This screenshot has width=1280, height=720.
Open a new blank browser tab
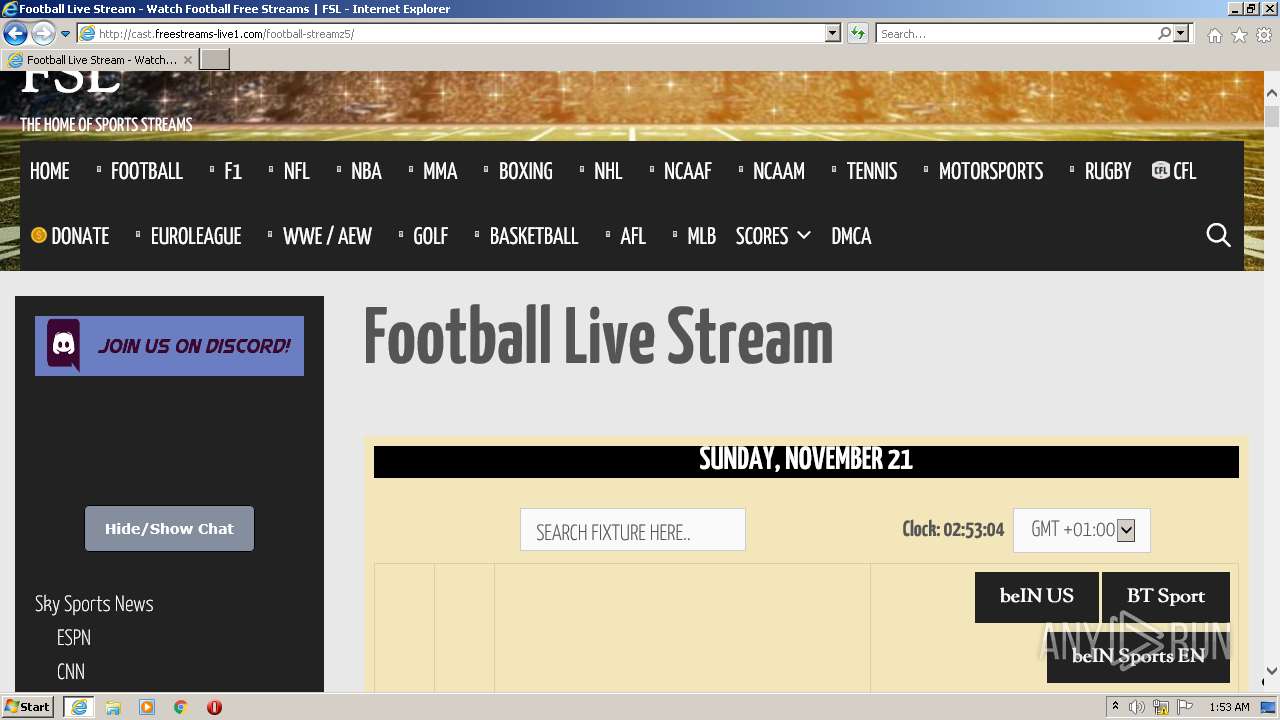215,60
